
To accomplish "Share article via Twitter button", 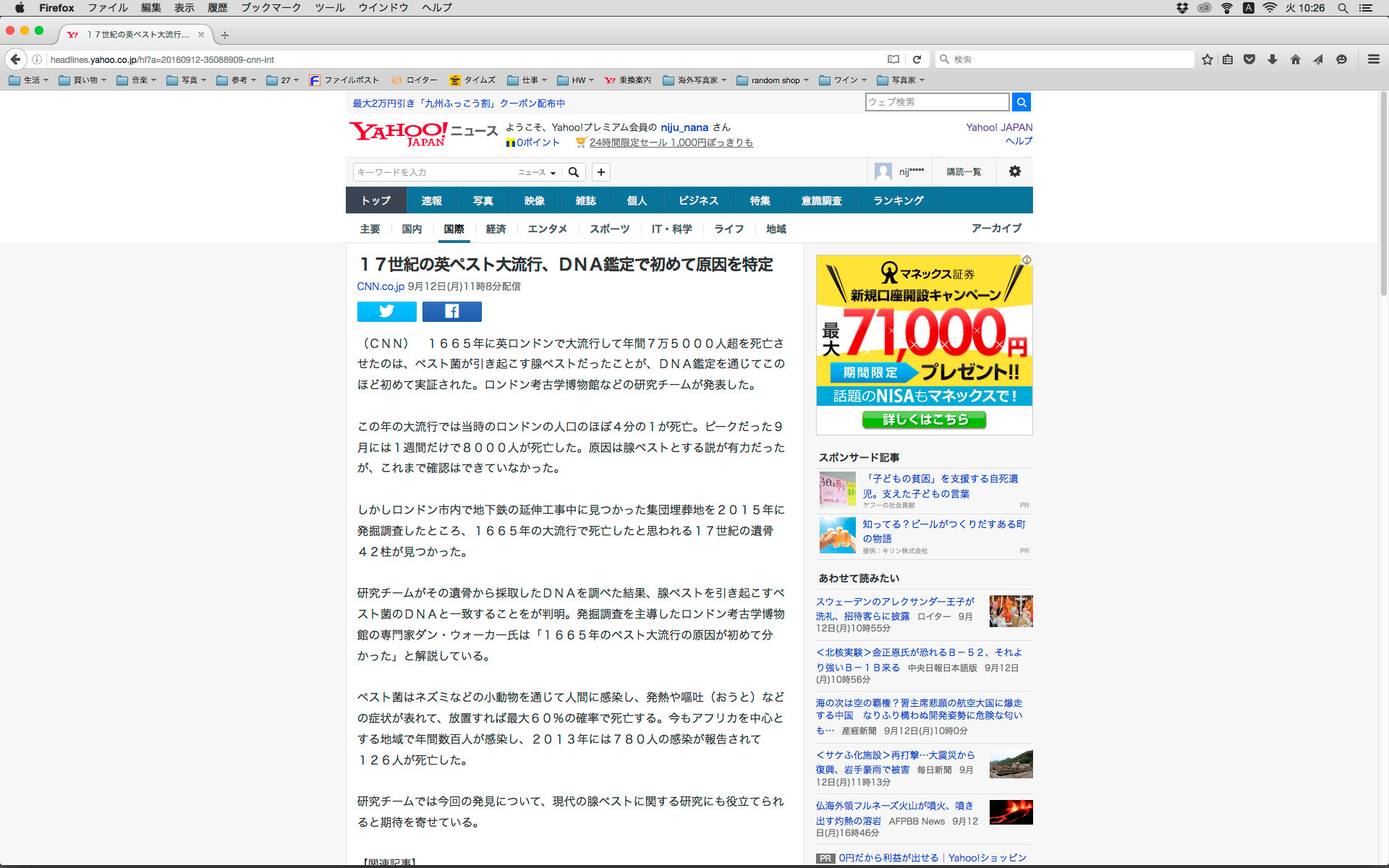I will [x=386, y=311].
